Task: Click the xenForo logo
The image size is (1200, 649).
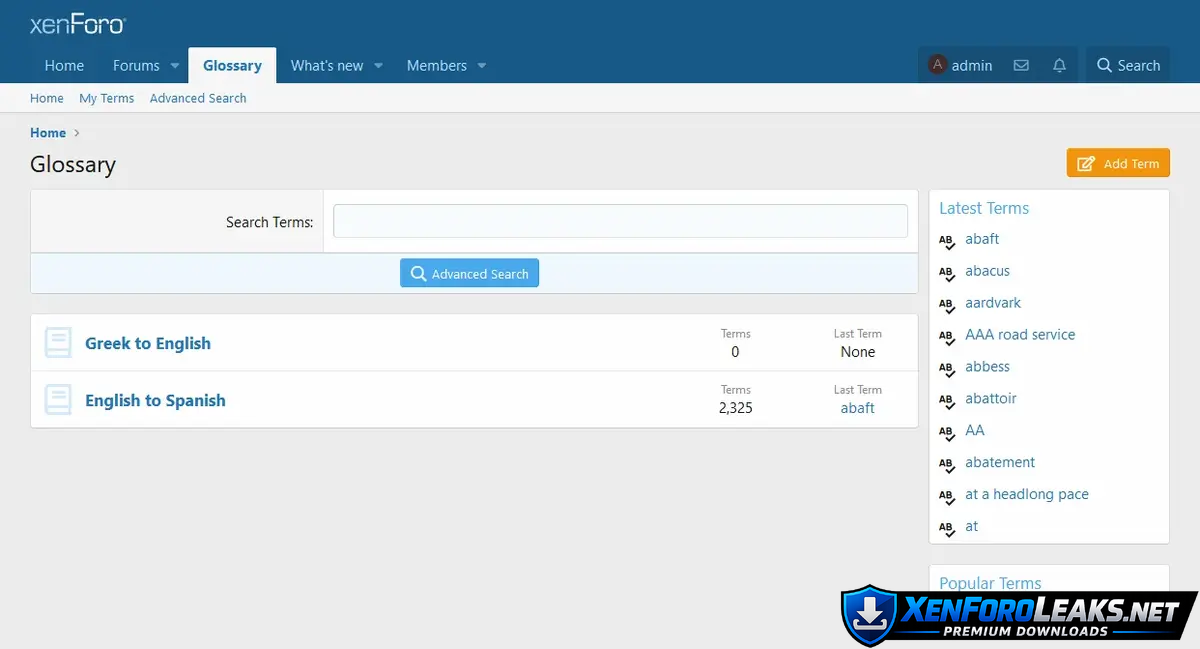Action: [x=77, y=25]
